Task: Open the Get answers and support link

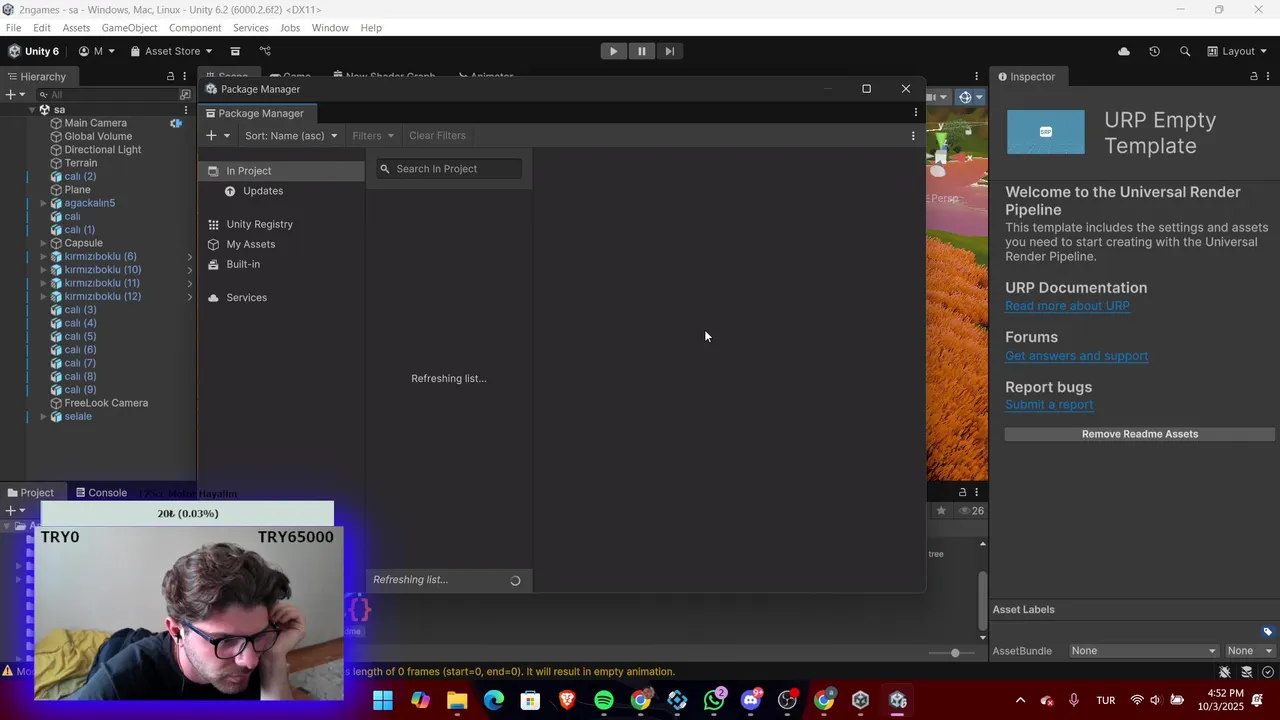Action: pos(1076,356)
